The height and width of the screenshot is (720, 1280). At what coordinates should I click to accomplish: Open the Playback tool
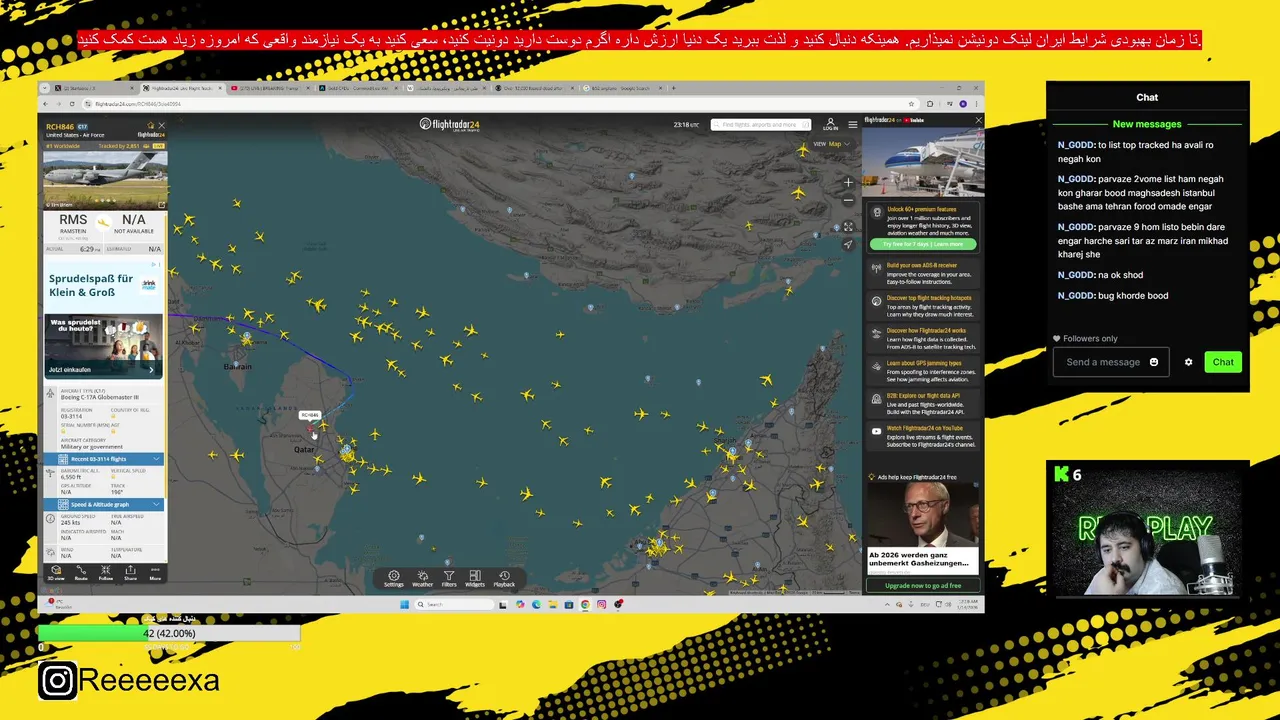[504, 578]
